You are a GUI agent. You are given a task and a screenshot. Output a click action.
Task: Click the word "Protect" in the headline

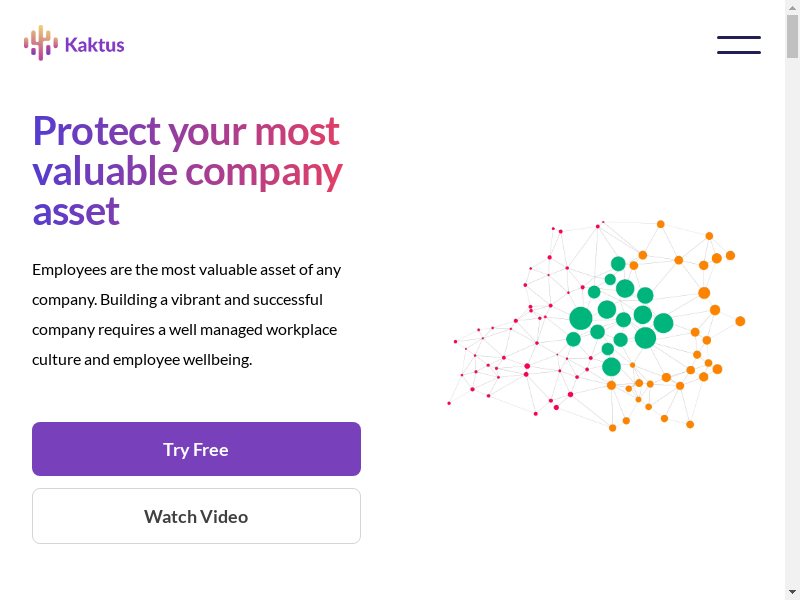(x=96, y=131)
